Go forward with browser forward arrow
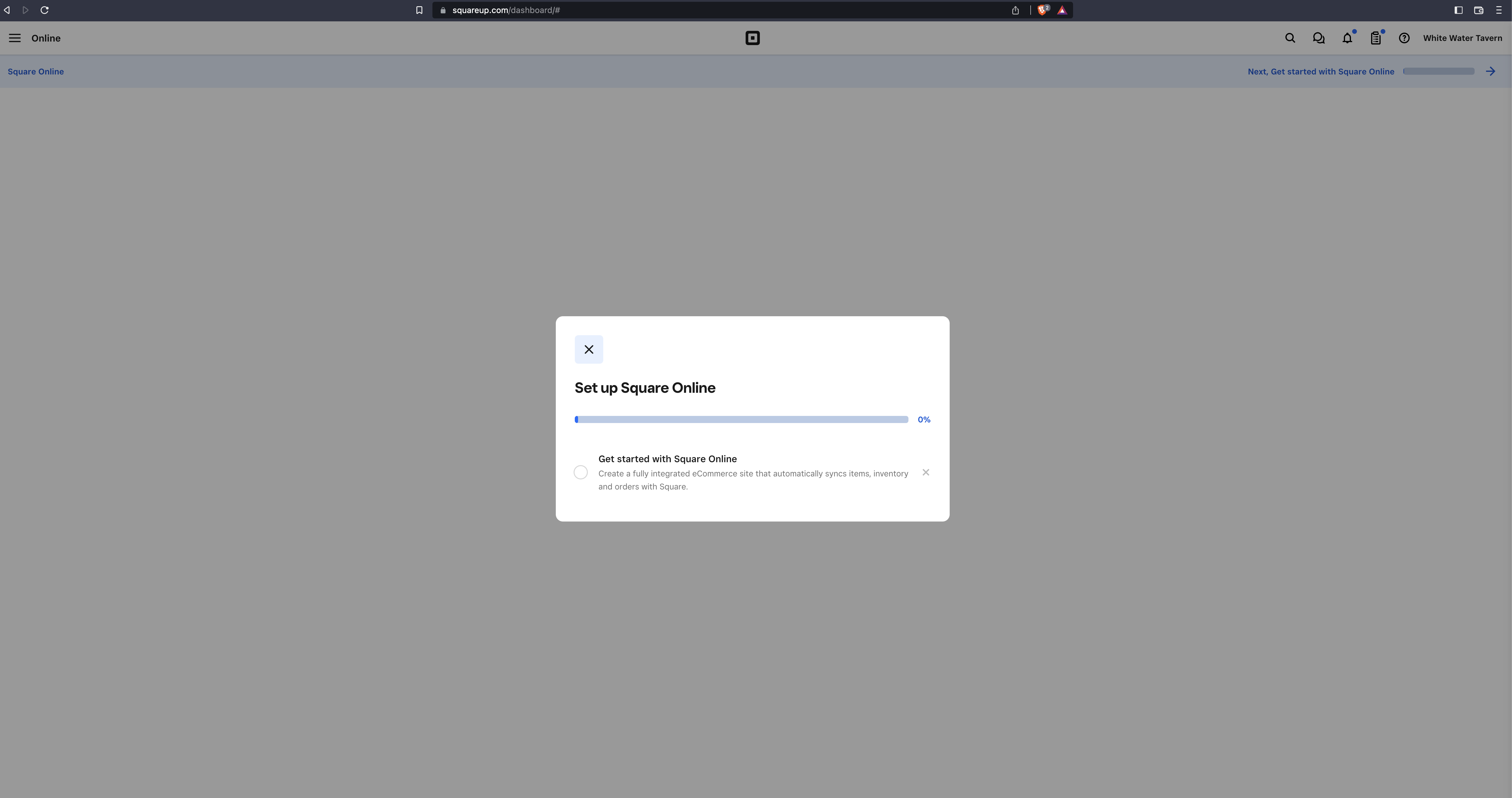 25,10
